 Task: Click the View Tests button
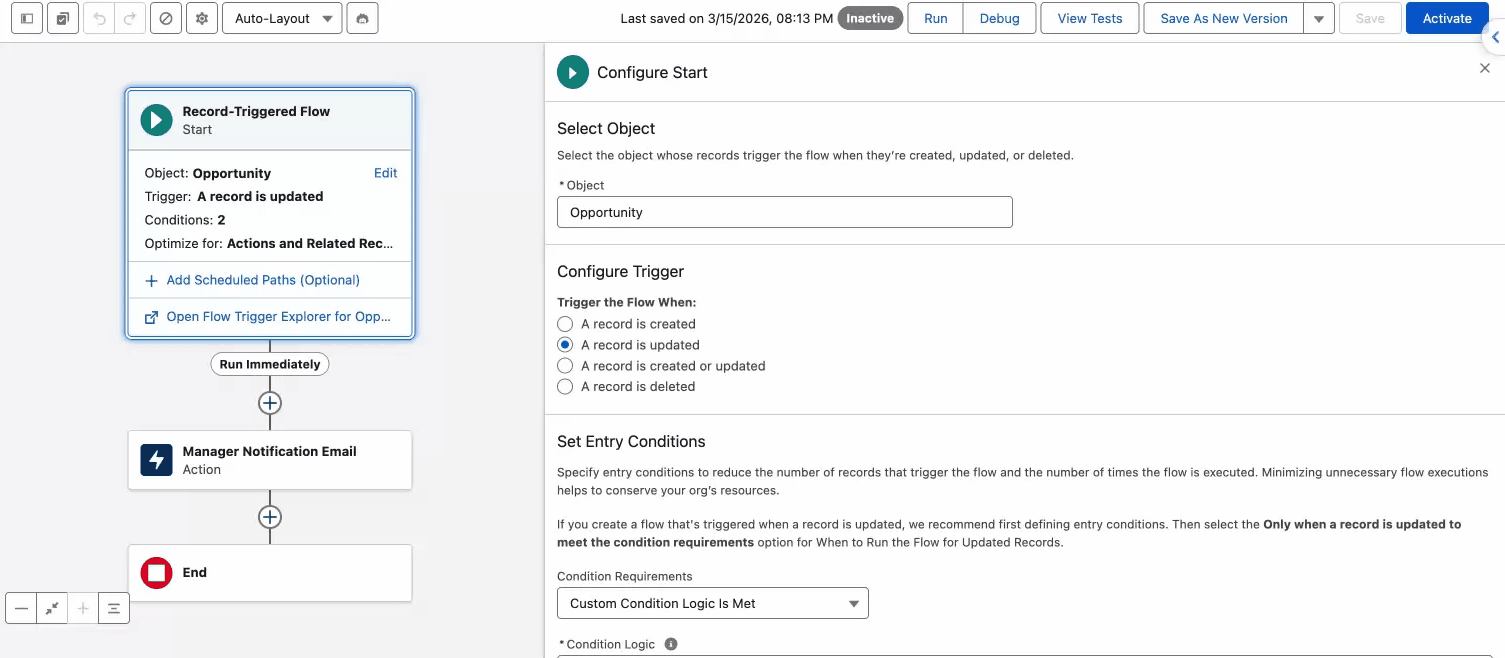coord(1089,18)
